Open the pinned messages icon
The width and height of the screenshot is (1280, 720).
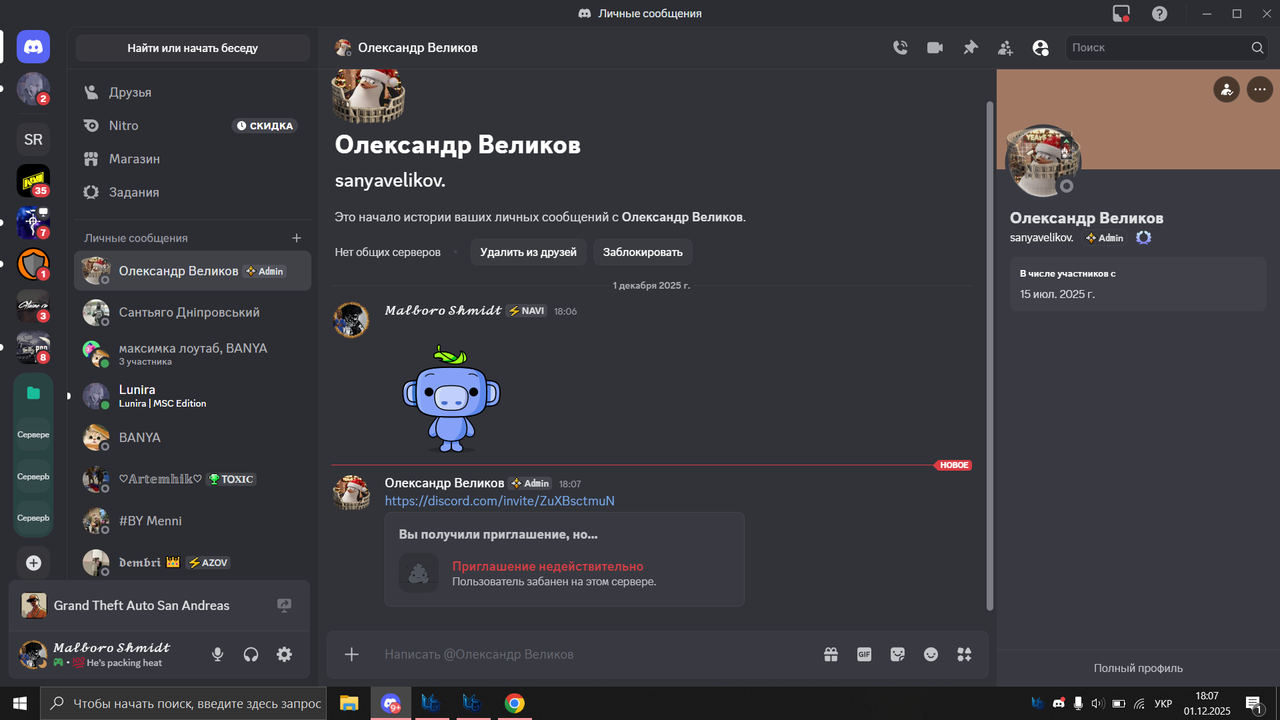point(970,47)
